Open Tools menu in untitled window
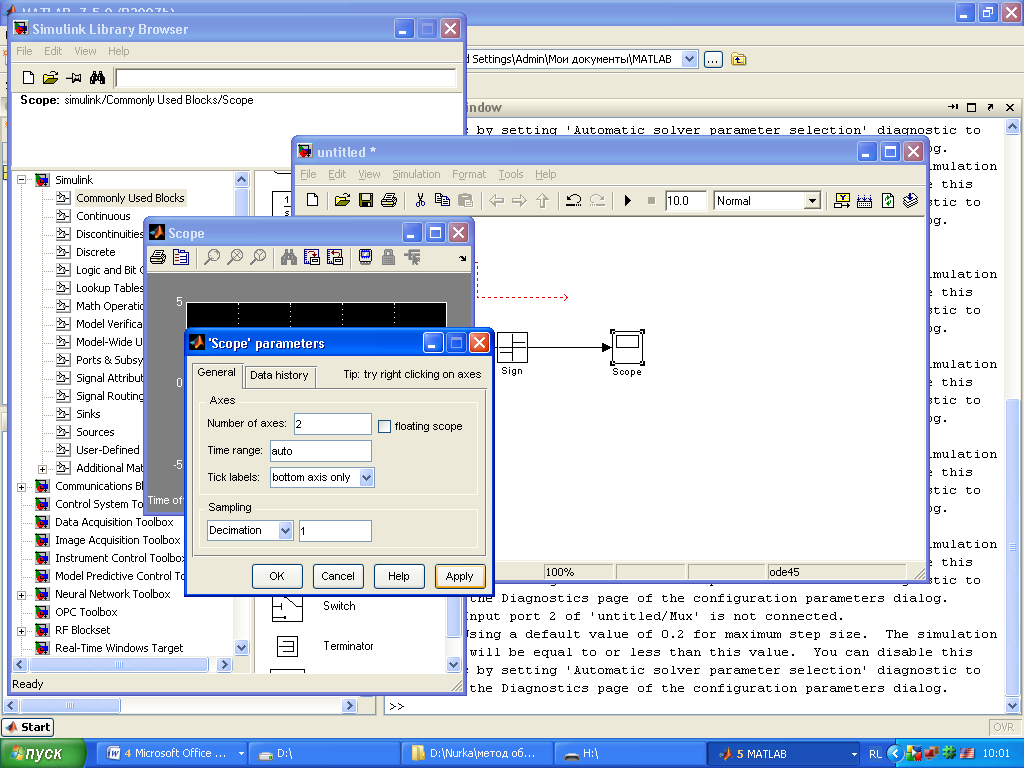 tap(511, 174)
